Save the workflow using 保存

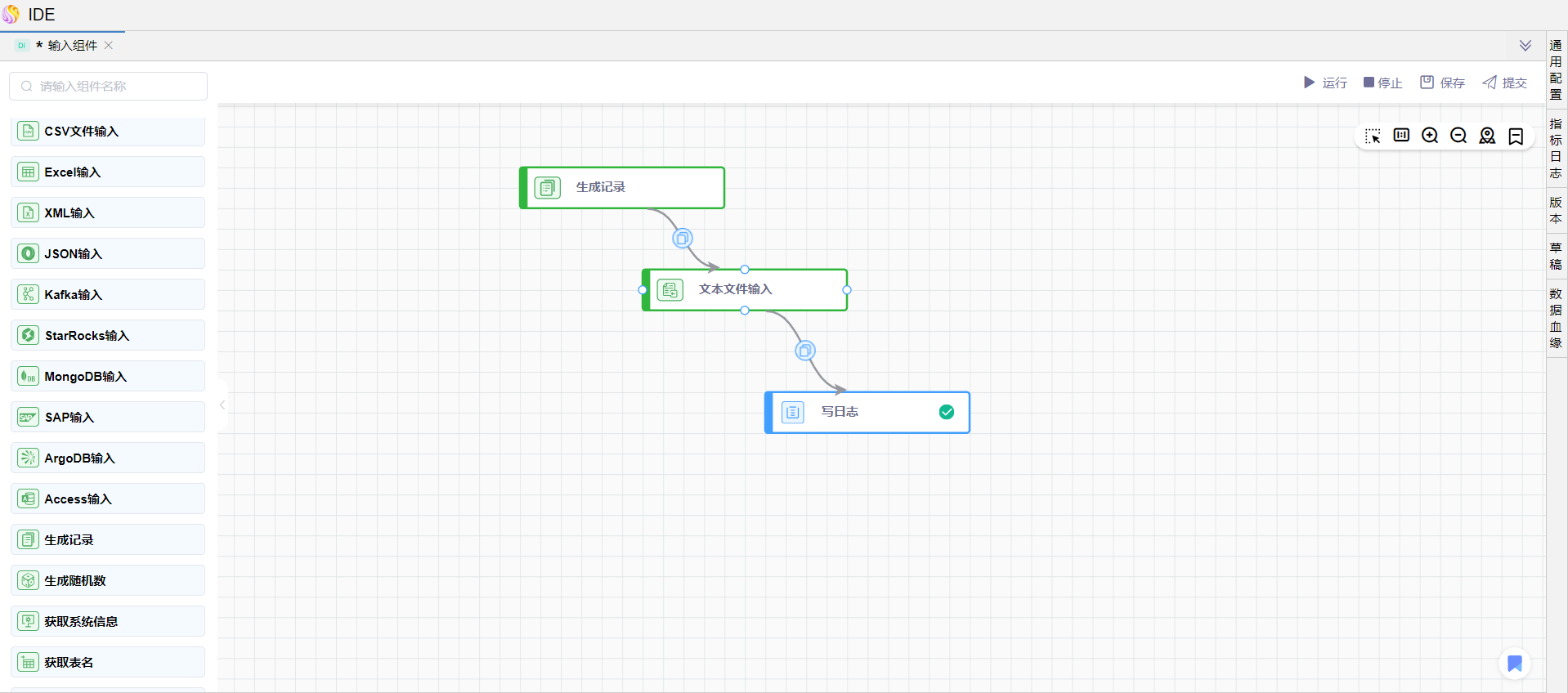[1442, 83]
